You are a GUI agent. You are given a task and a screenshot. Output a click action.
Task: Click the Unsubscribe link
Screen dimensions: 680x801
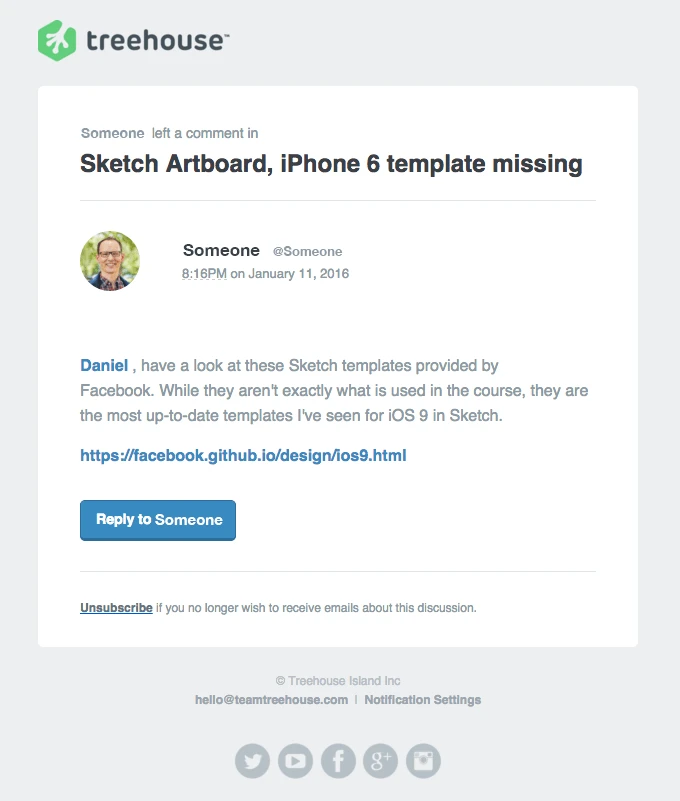pyautogui.click(x=116, y=607)
